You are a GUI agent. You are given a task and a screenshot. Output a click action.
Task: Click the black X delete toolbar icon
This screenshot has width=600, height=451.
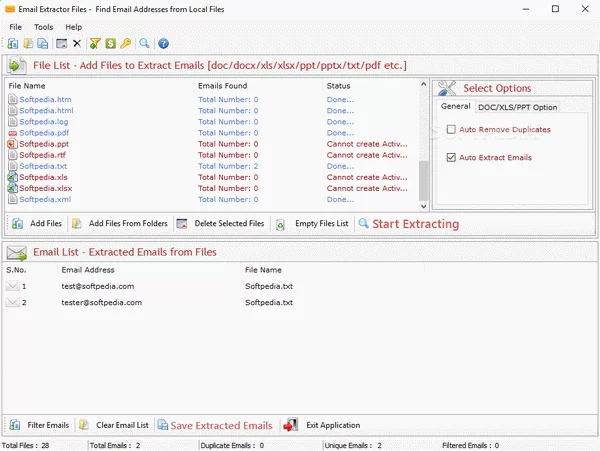pos(77,44)
